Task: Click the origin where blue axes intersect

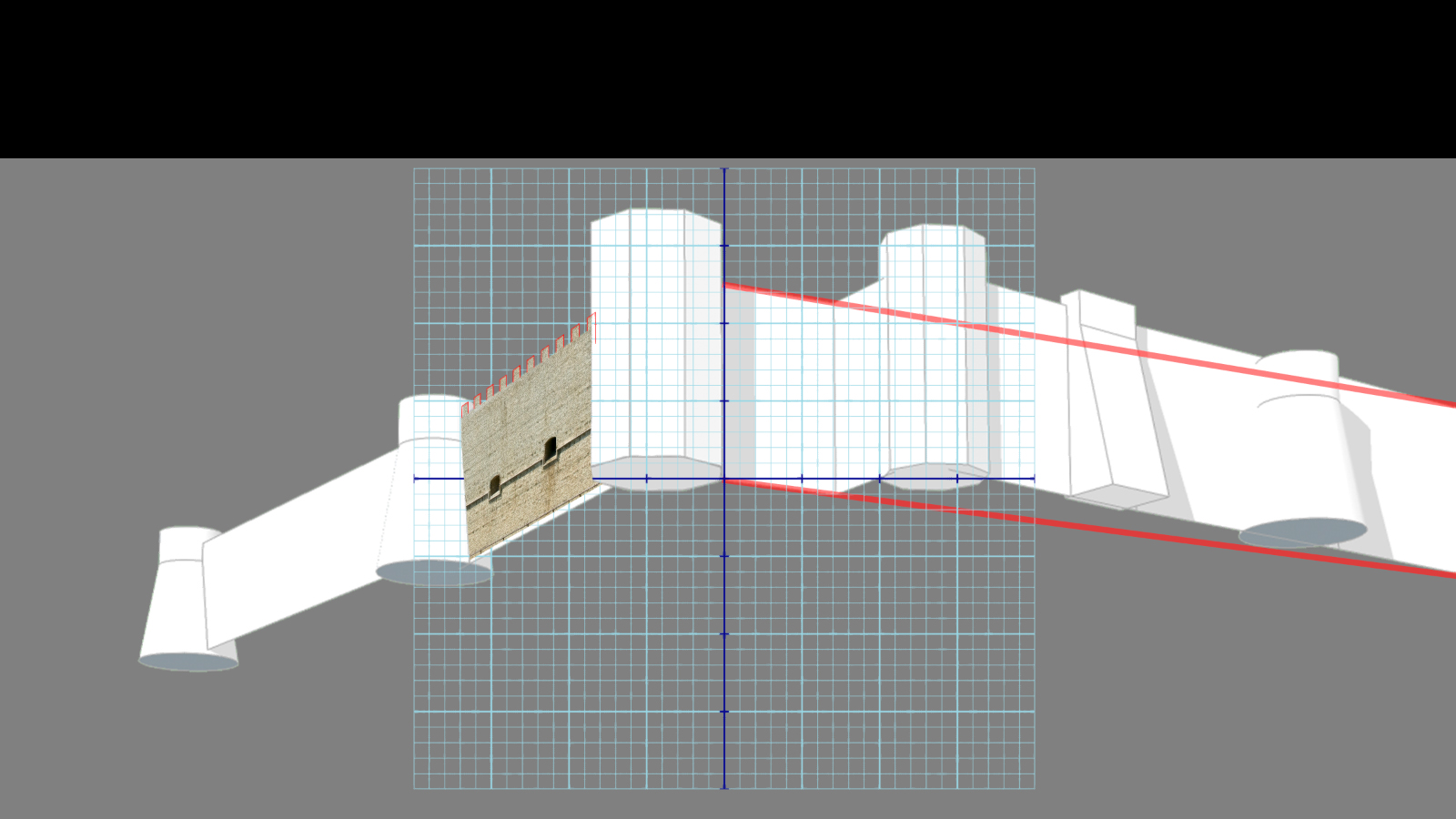Action: click(x=724, y=478)
